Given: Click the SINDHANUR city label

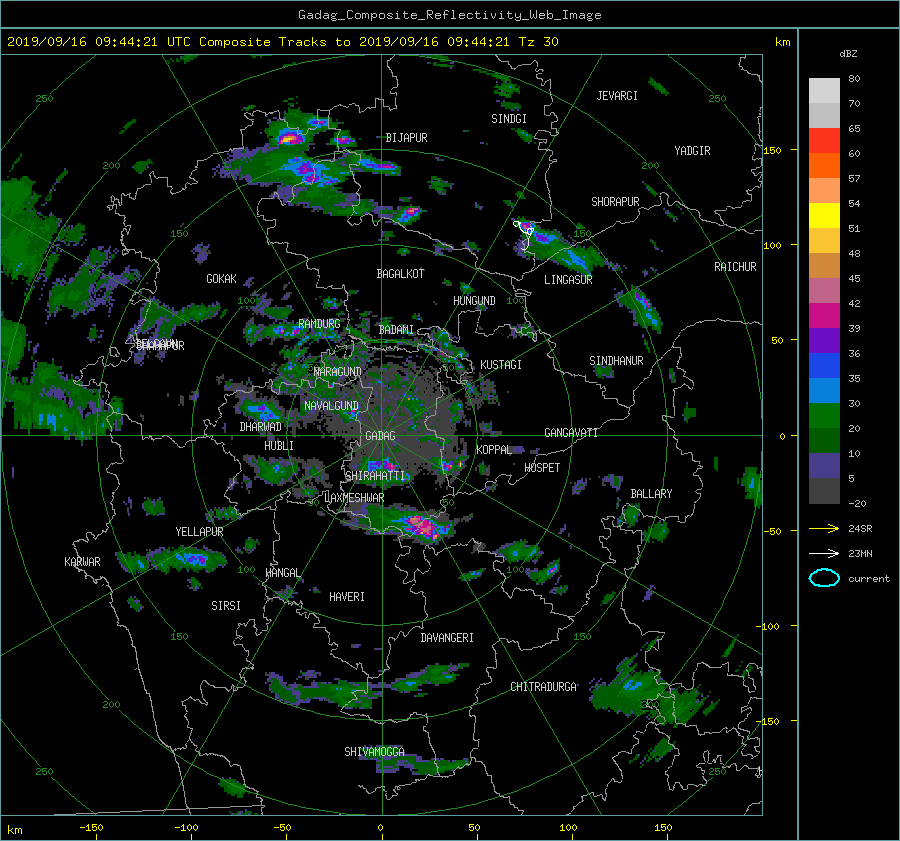Looking at the screenshot, I should (616, 361).
